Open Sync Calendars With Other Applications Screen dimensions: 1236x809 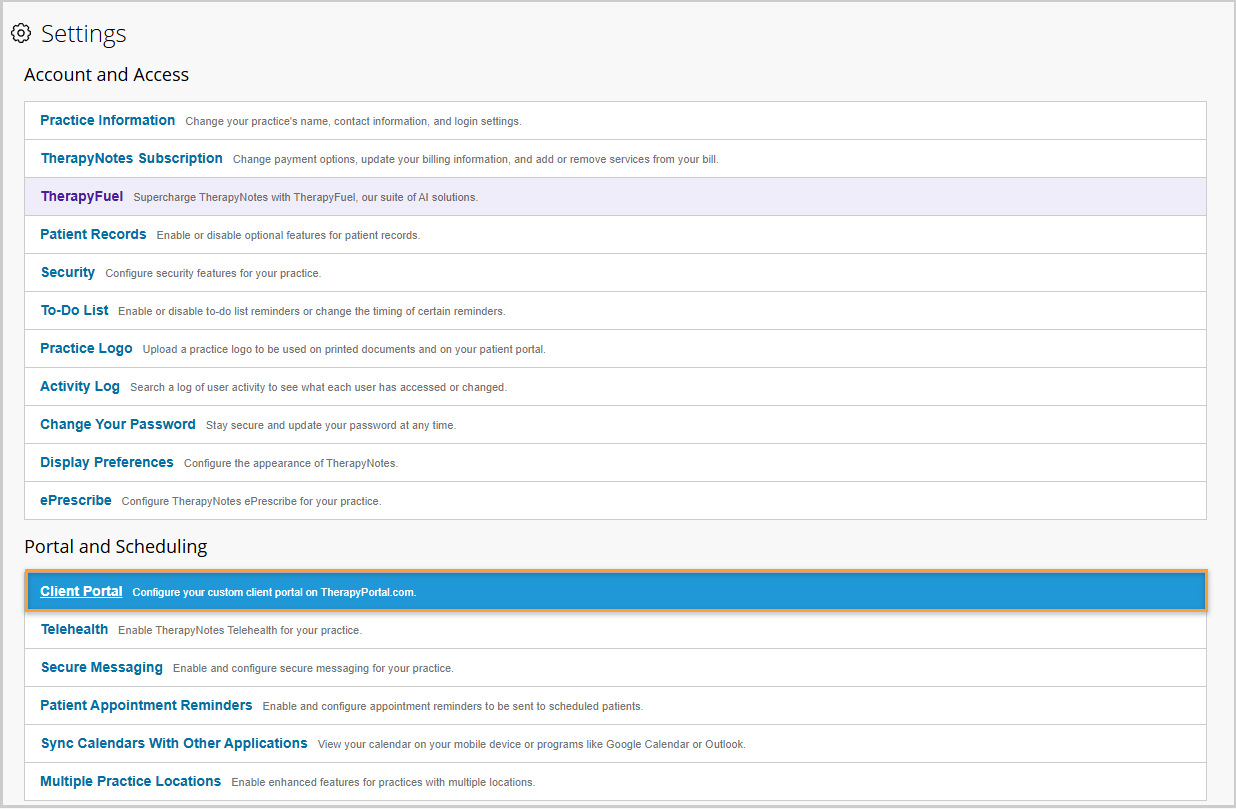[x=174, y=743]
